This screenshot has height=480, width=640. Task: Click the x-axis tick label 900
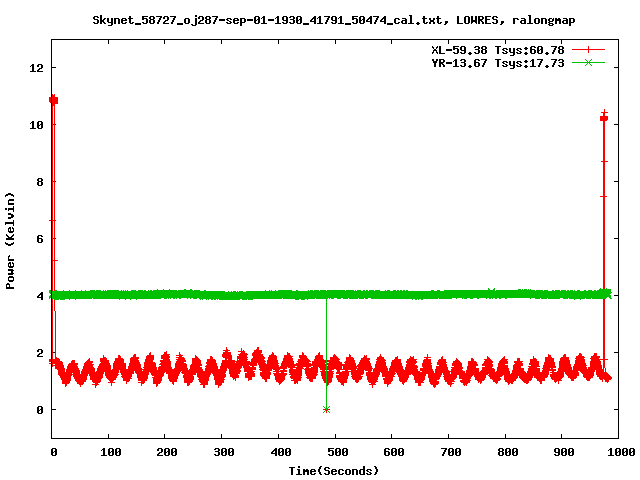[564, 452]
